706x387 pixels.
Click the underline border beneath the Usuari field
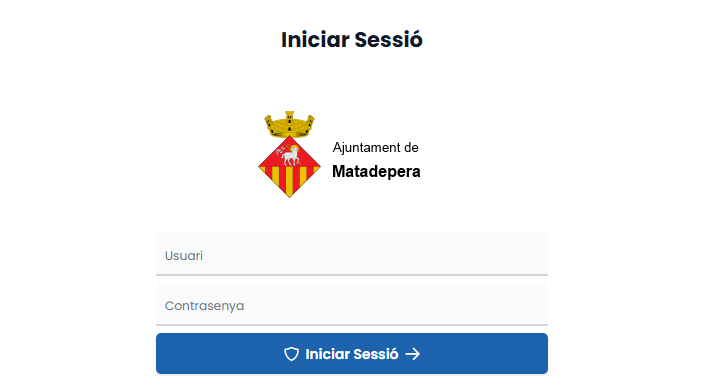(x=352, y=274)
